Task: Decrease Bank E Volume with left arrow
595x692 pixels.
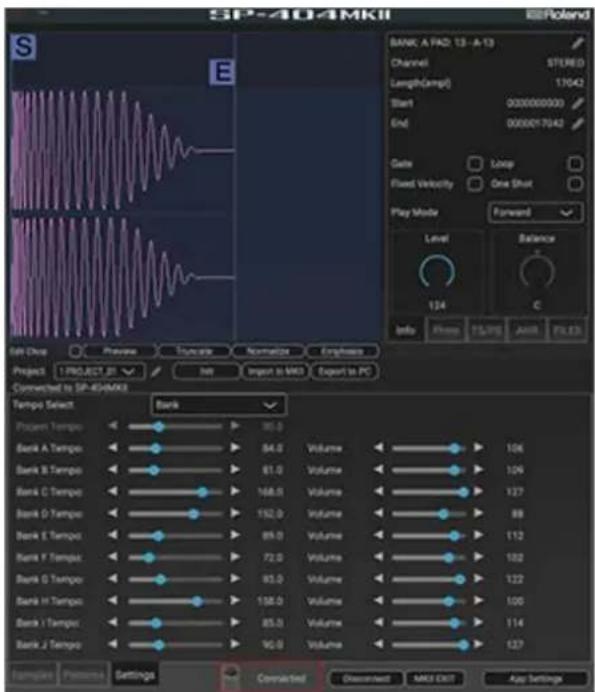Action: coord(378,535)
